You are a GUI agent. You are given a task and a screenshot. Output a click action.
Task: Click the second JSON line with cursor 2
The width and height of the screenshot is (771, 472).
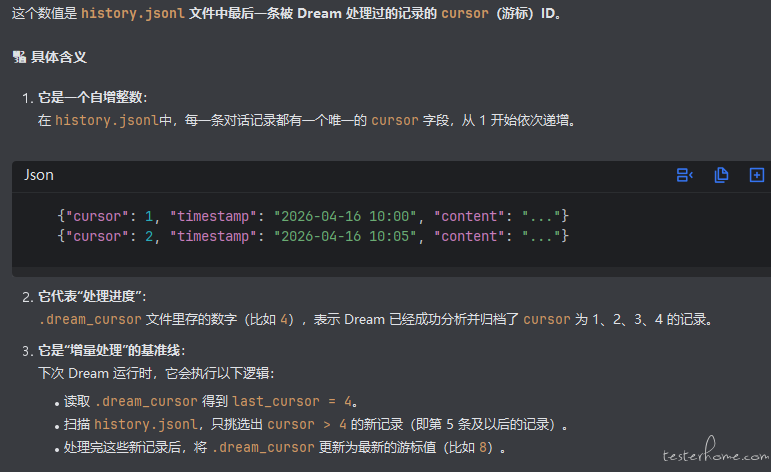[x=313, y=236]
